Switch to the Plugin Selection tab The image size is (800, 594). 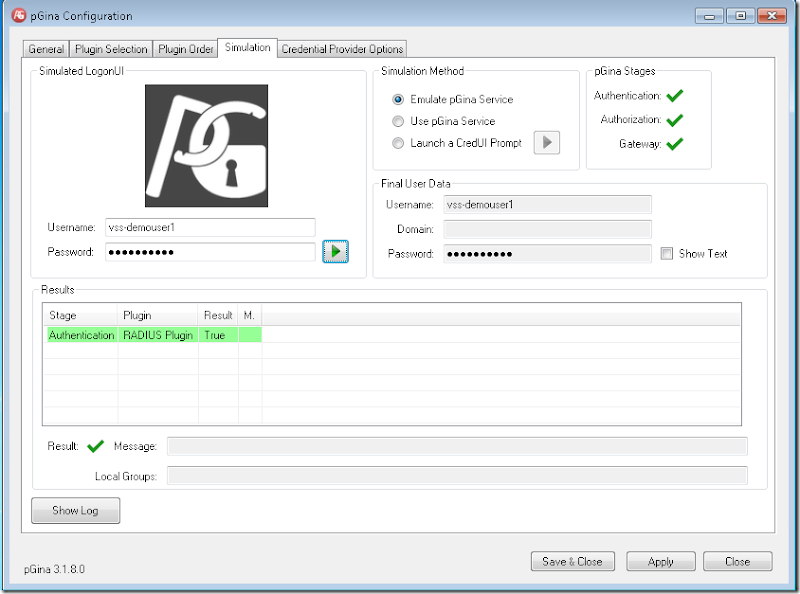111,49
